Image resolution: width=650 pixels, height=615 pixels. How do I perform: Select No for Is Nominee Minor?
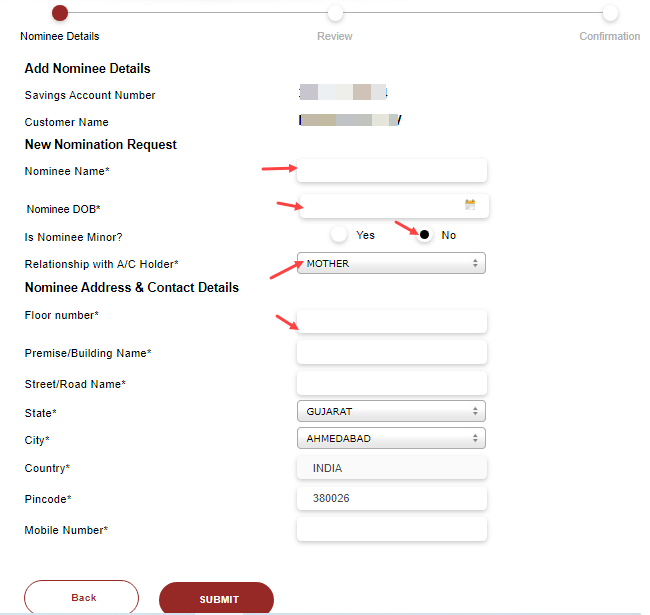(424, 235)
